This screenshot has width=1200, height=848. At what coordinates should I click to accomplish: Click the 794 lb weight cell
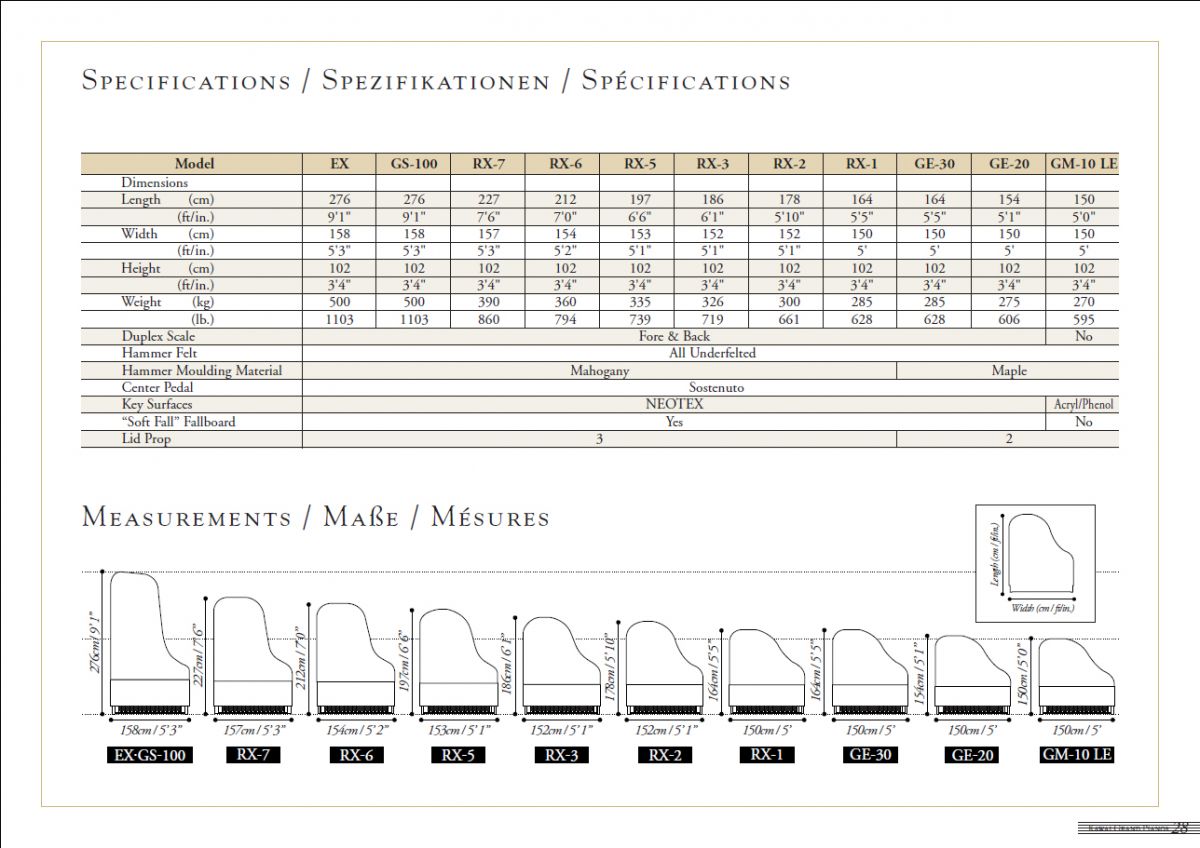tap(563, 319)
